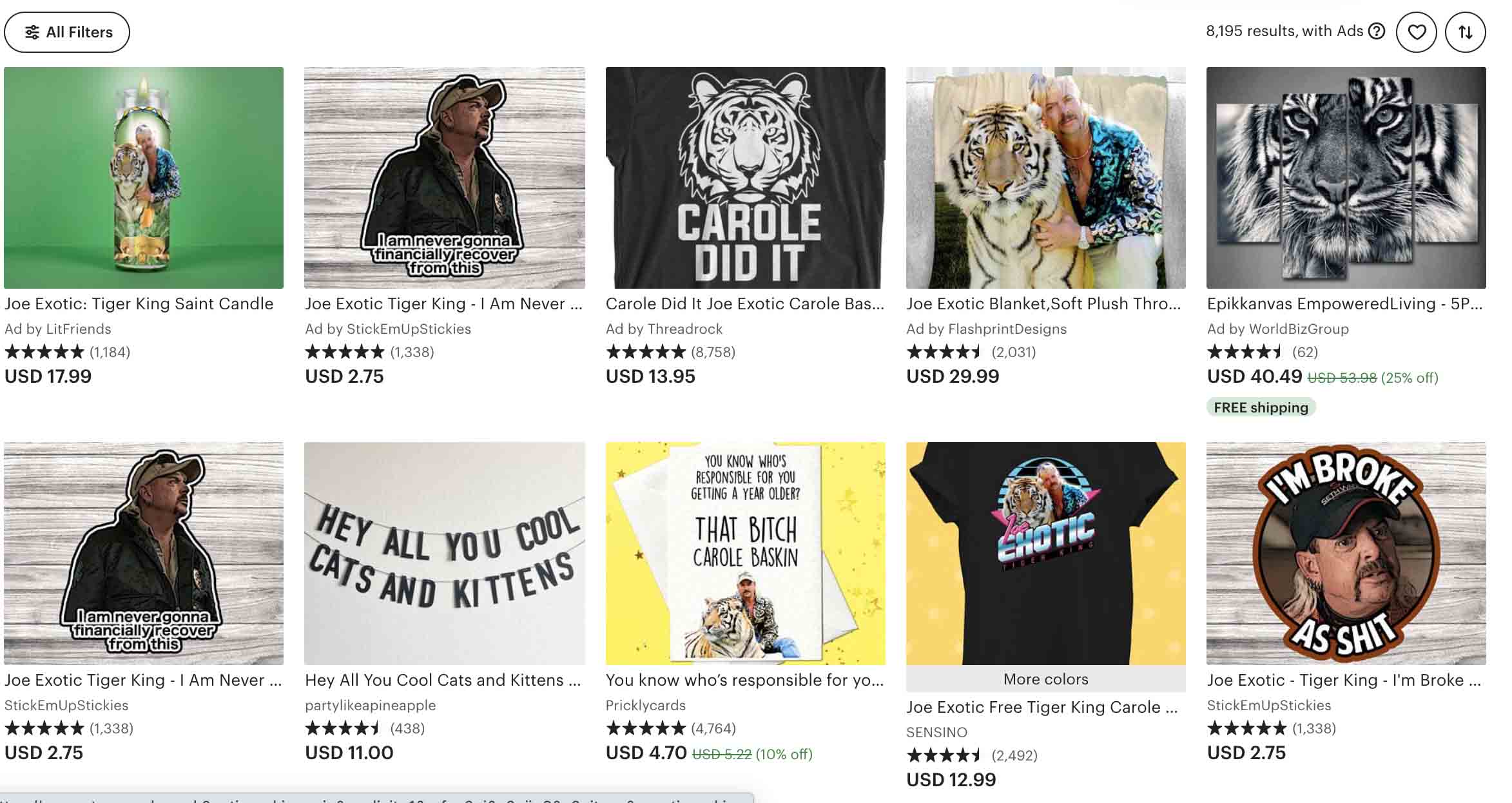
Task: Open the I'm Broke sticker image
Action: tap(1346, 553)
